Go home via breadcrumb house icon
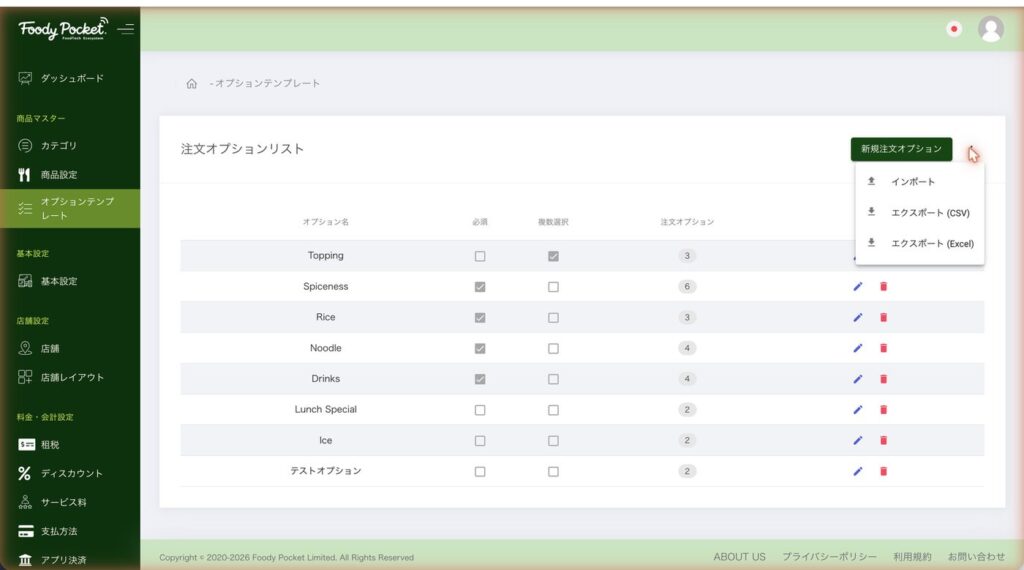Screen dimensions: 1024x570 tap(191, 84)
